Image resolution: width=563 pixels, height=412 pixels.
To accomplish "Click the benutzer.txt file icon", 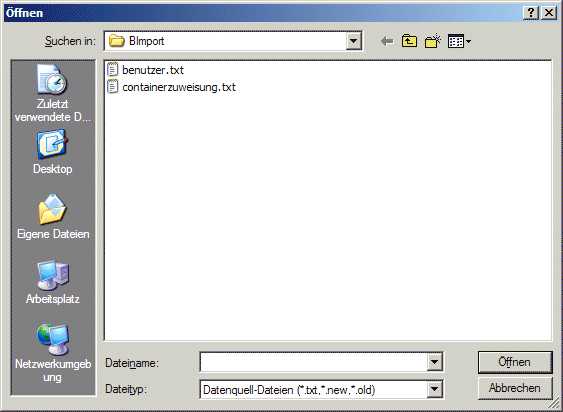I will [x=112, y=69].
